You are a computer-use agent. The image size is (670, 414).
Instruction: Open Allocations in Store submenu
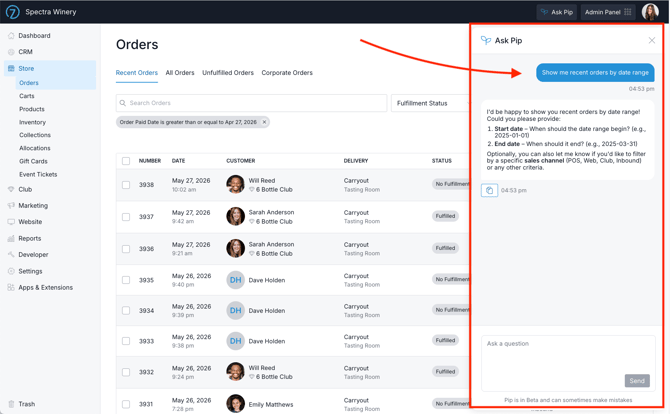[x=35, y=148]
